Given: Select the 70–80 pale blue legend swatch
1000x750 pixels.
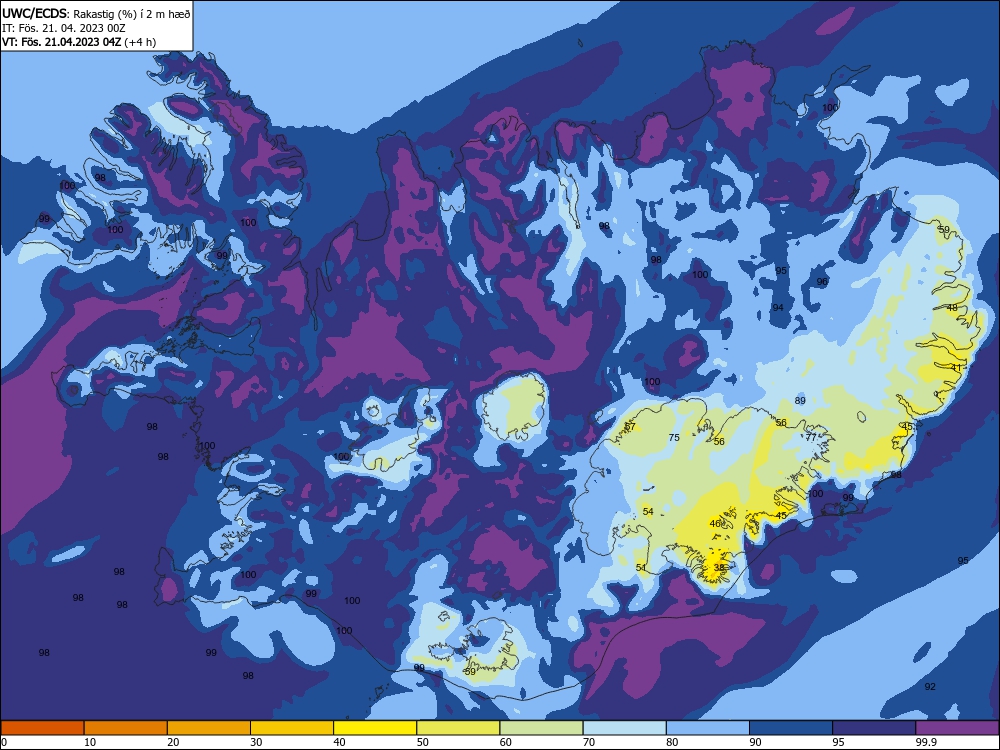Looking at the screenshot, I should point(624,728).
